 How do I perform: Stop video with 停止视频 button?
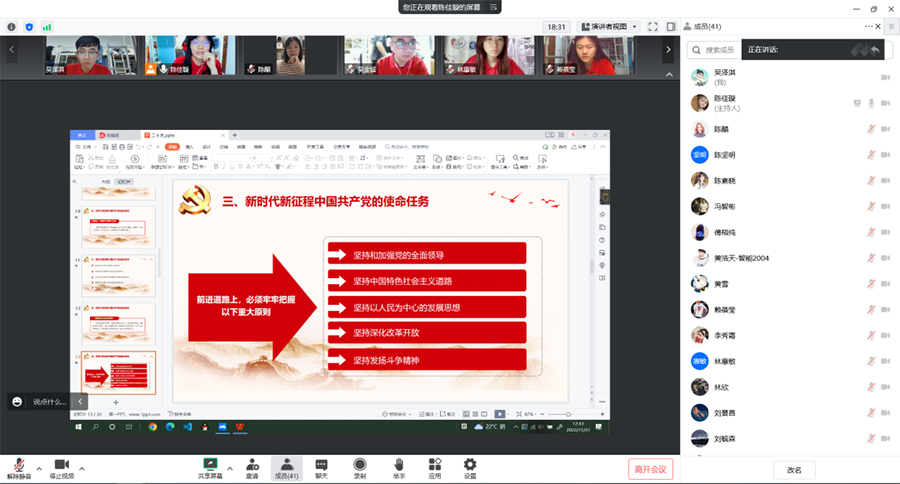click(61, 465)
